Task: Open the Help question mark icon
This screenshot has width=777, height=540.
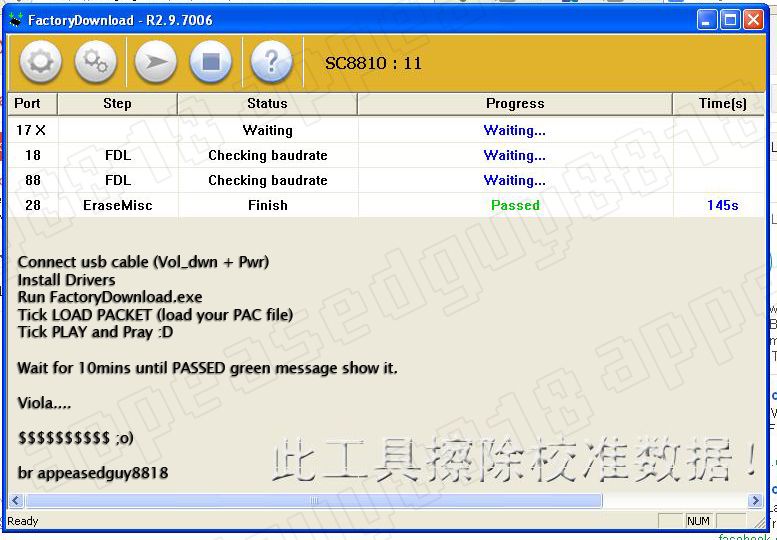Action: (270, 63)
